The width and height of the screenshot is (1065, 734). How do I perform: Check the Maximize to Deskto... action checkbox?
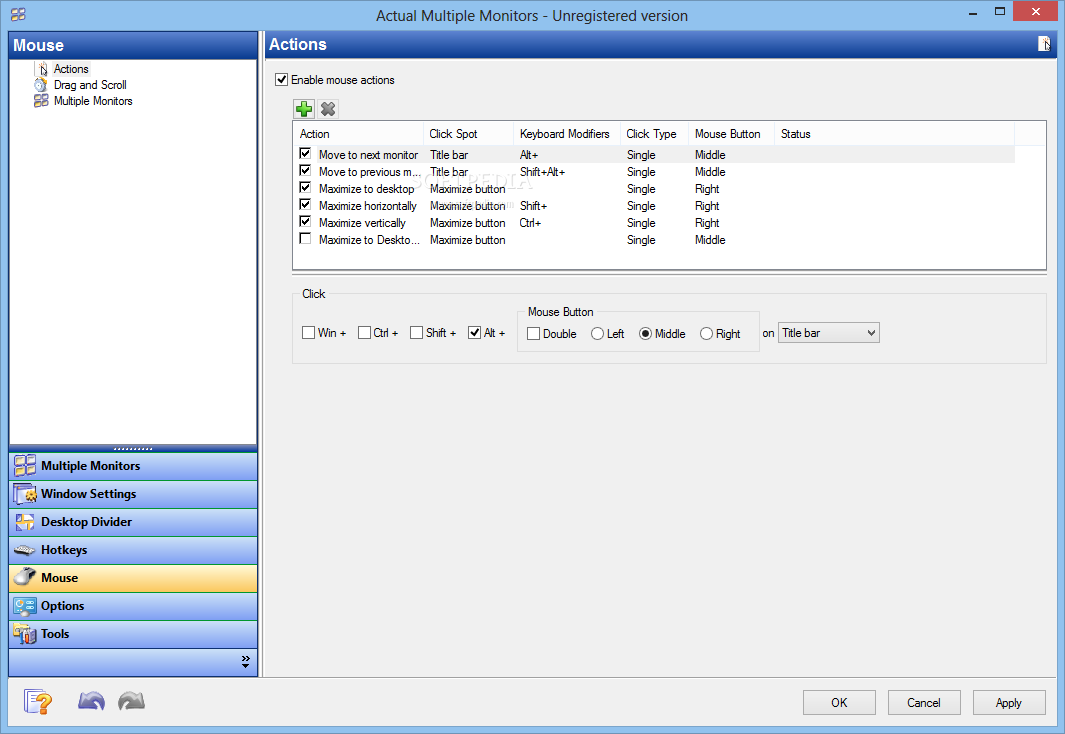pyautogui.click(x=305, y=238)
